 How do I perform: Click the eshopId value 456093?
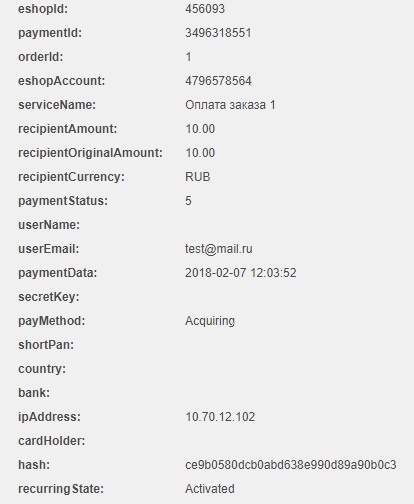point(205,9)
